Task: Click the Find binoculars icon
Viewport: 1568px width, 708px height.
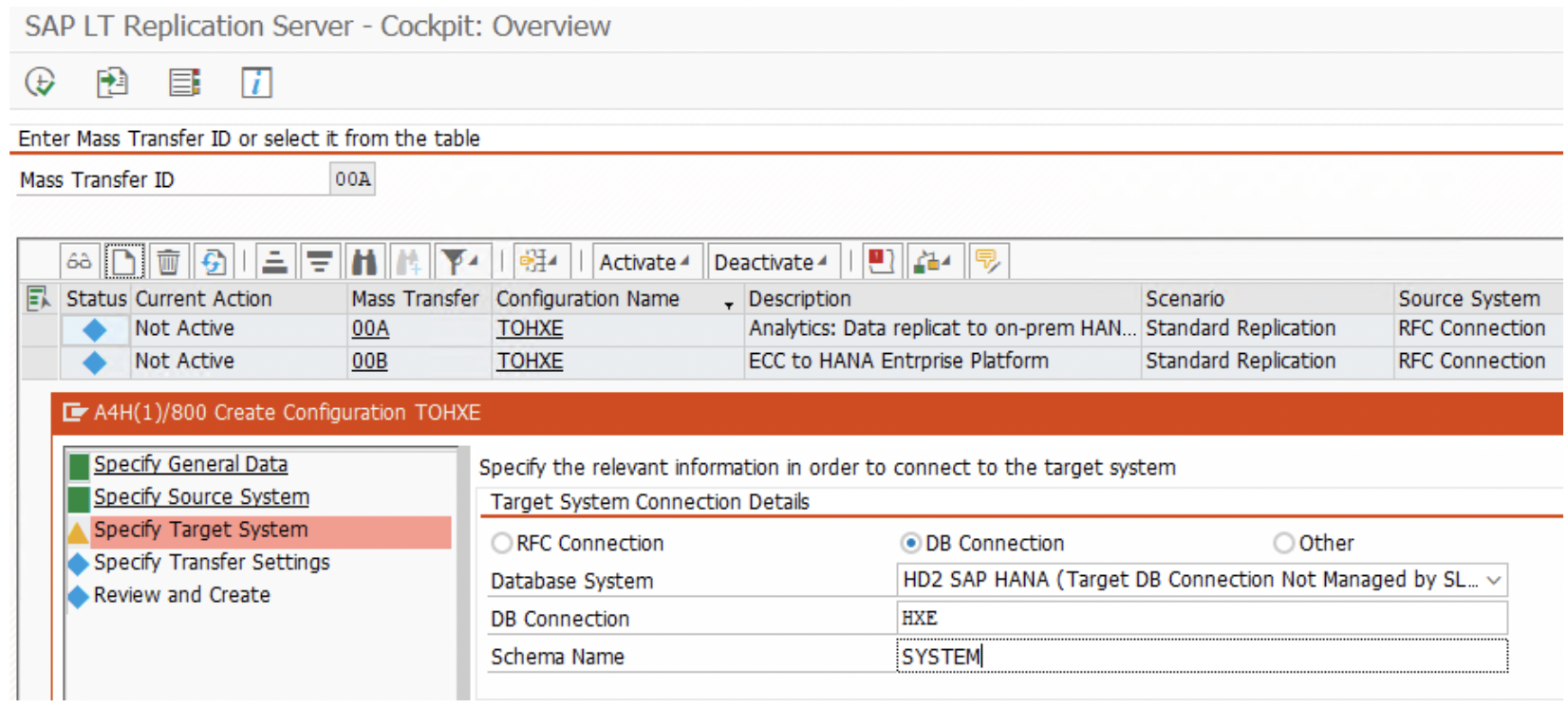Action: pyautogui.click(x=364, y=262)
